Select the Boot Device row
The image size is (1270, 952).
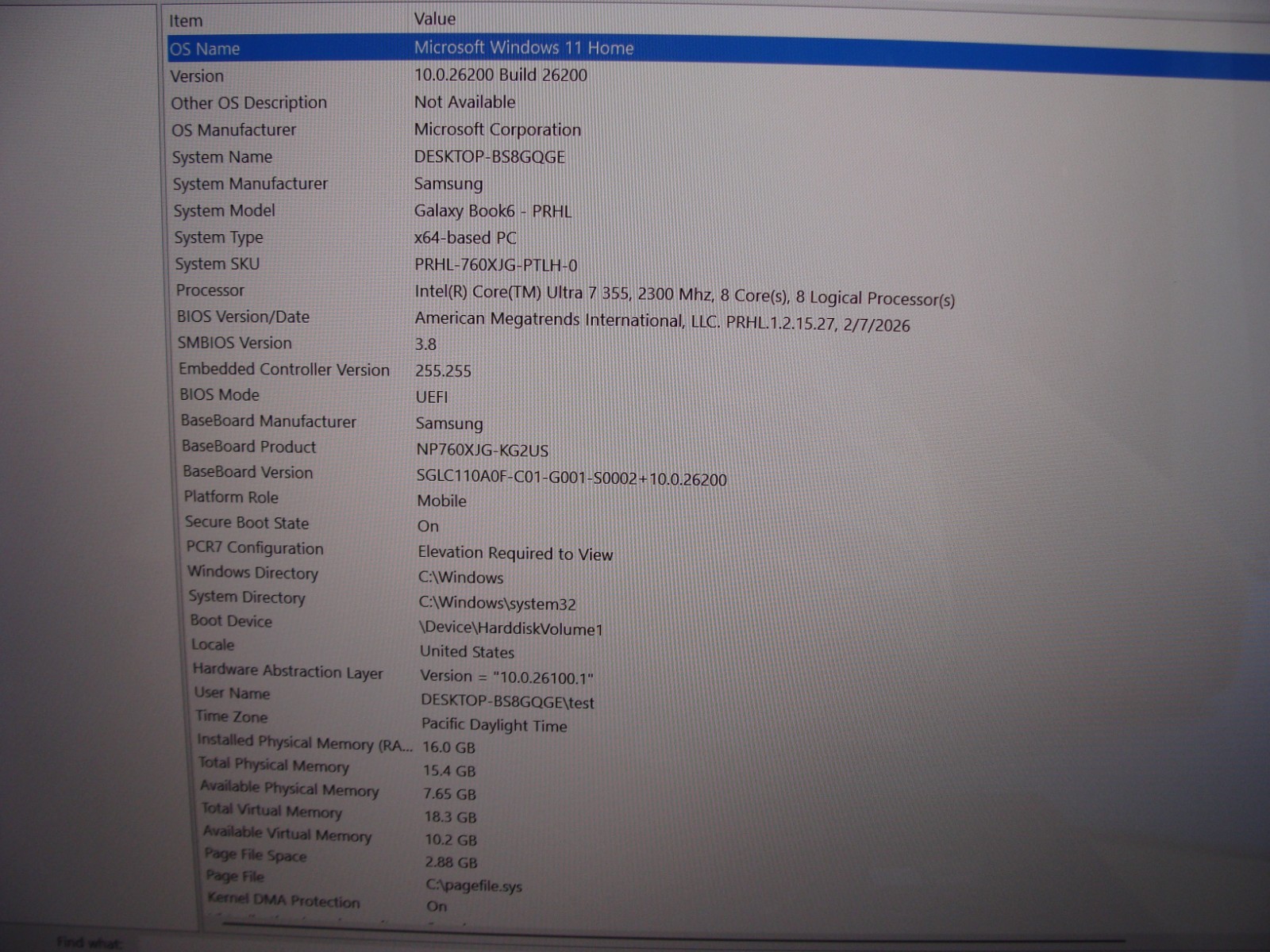click(x=231, y=621)
